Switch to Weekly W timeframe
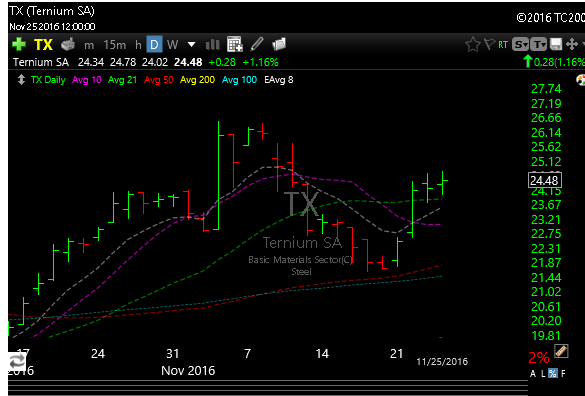Image resolution: width=585 pixels, height=396 pixels. tap(172, 45)
